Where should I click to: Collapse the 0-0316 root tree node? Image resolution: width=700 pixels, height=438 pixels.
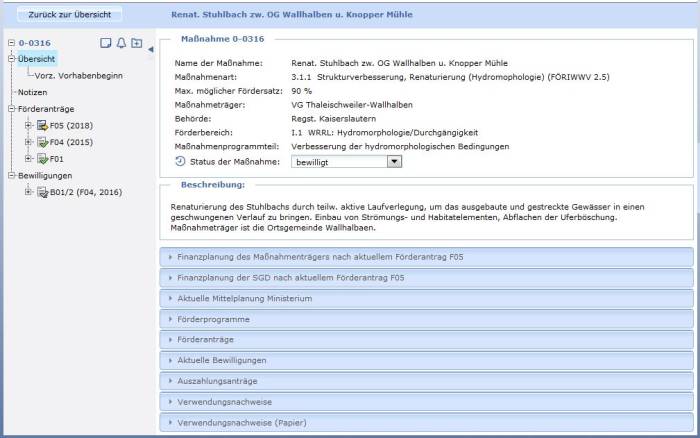pos(12,43)
